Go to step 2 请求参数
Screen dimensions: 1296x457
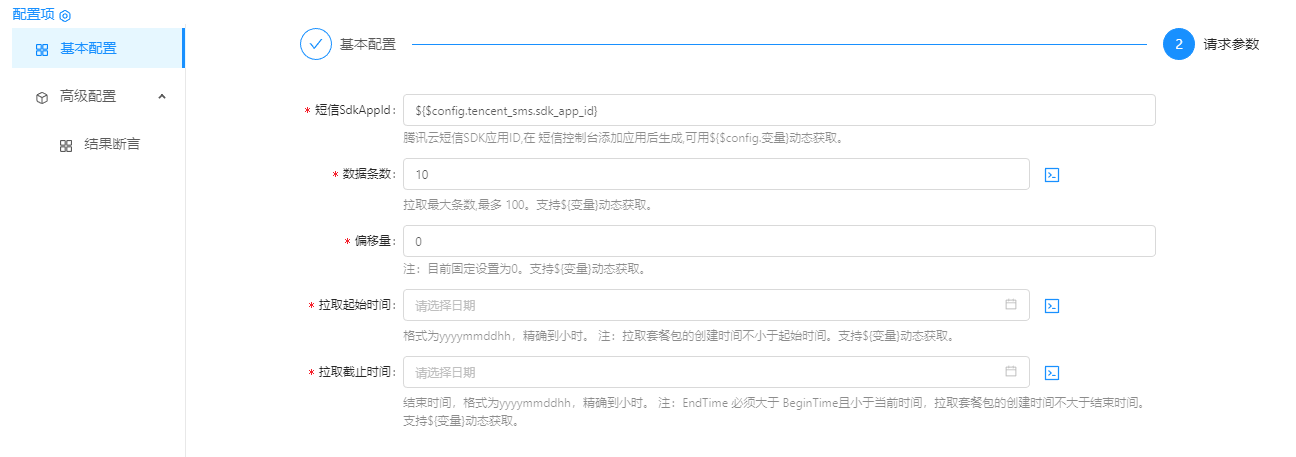pyautogui.click(x=1179, y=44)
